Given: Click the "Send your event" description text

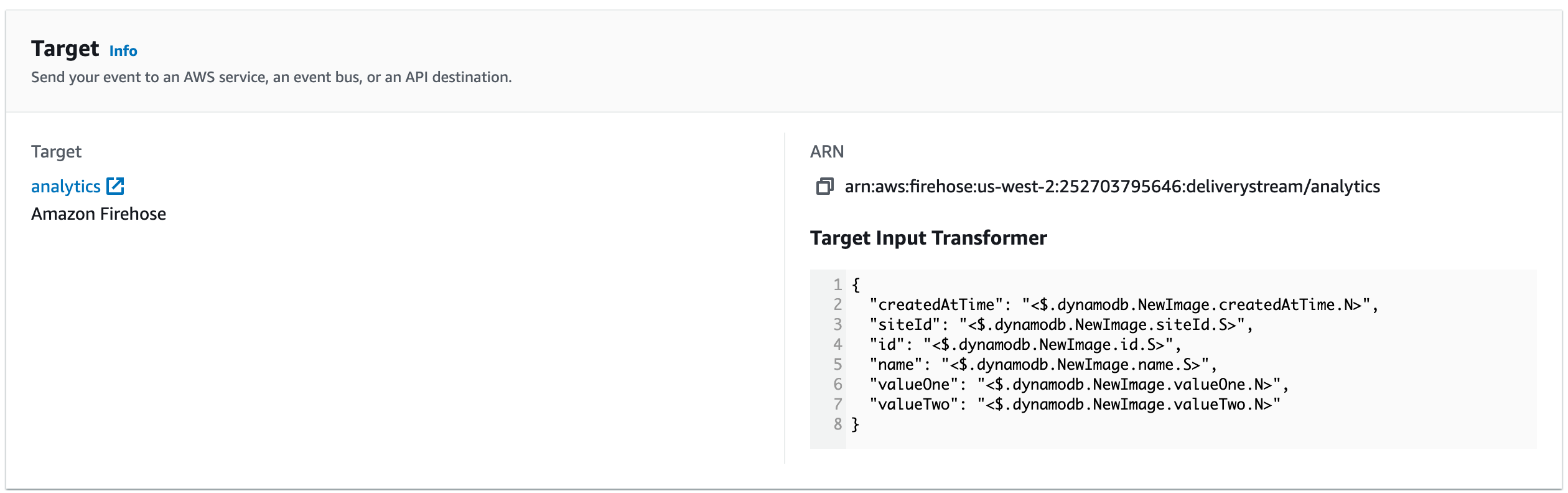Looking at the screenshot, I should pos(271,77).
